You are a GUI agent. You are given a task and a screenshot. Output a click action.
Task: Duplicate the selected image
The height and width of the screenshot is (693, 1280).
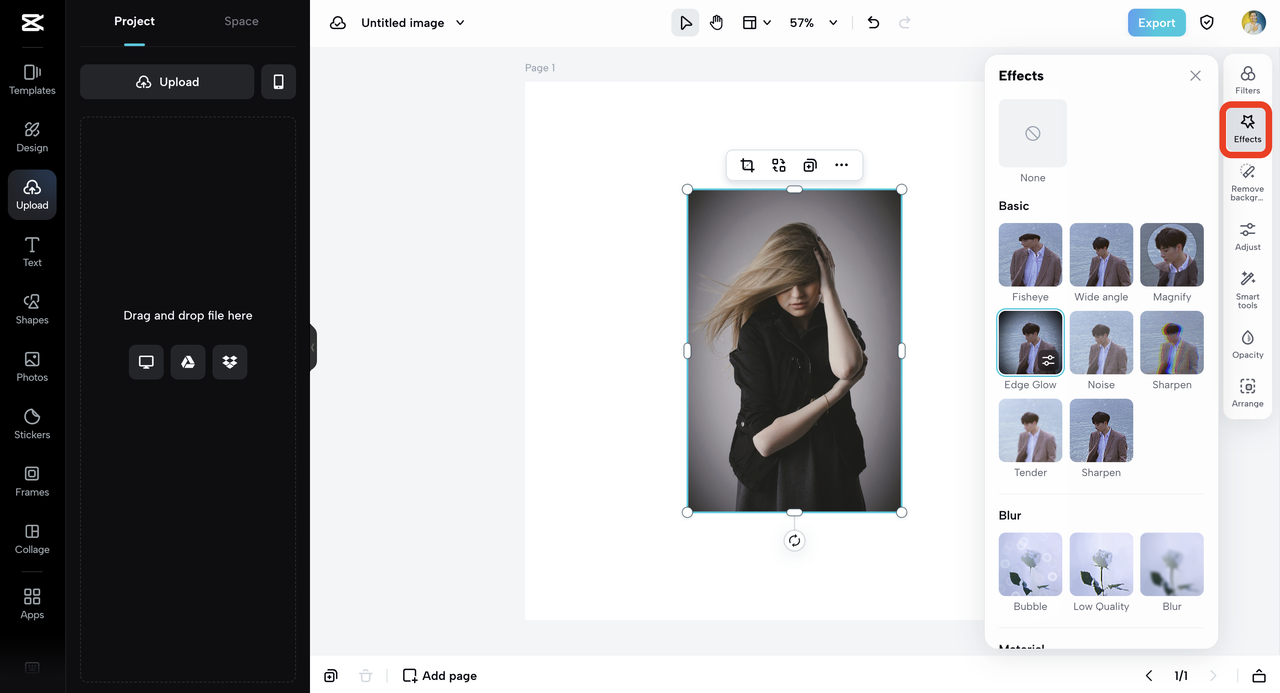(x=810, y=165)
